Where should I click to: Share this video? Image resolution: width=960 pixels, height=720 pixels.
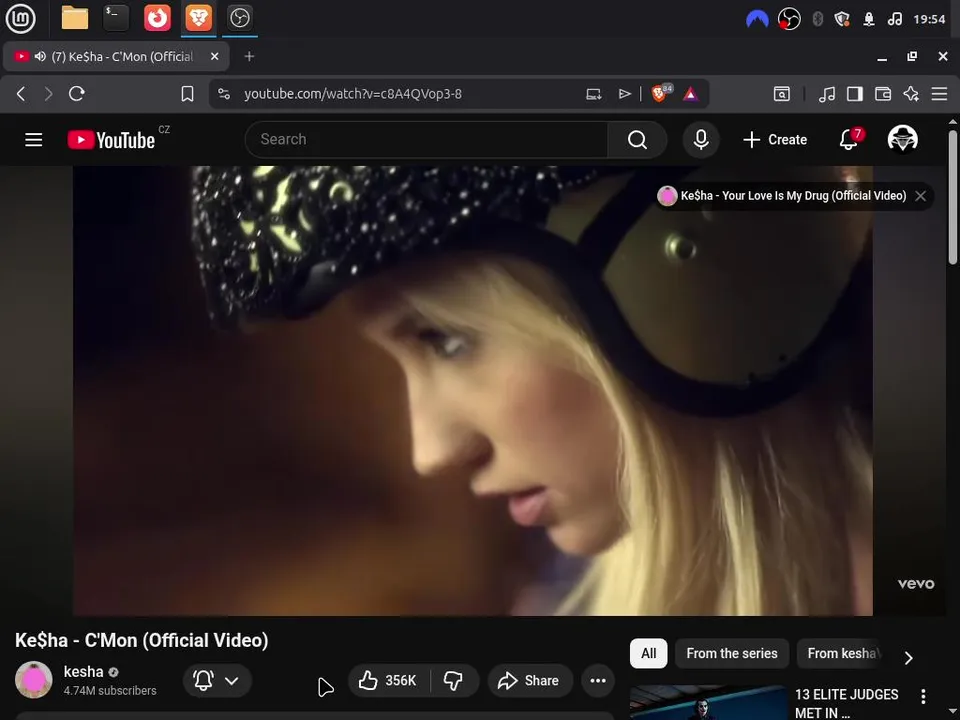[x=530, y=680]
